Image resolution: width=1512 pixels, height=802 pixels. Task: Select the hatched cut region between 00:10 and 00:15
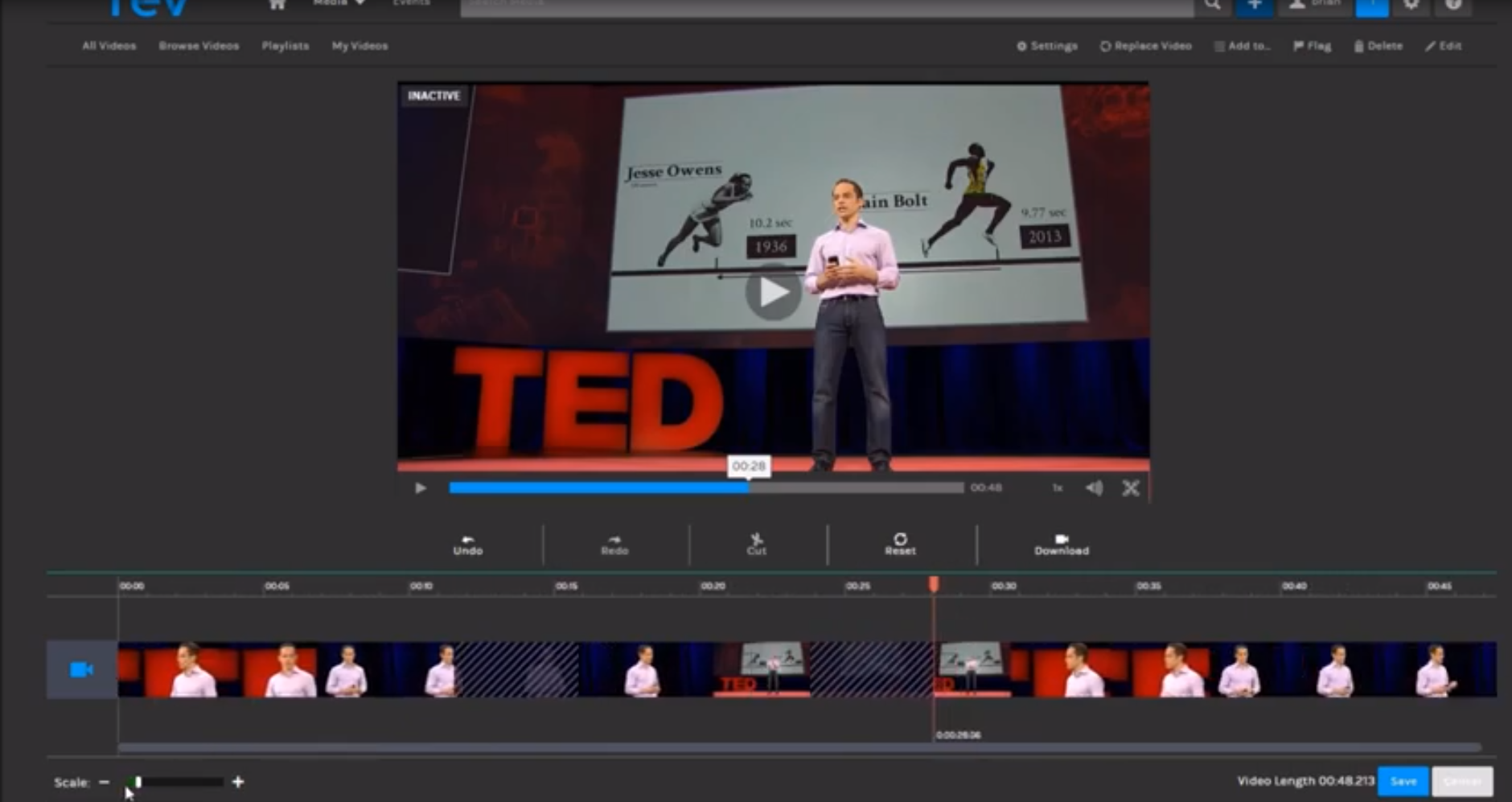click(x=518, y=669)
